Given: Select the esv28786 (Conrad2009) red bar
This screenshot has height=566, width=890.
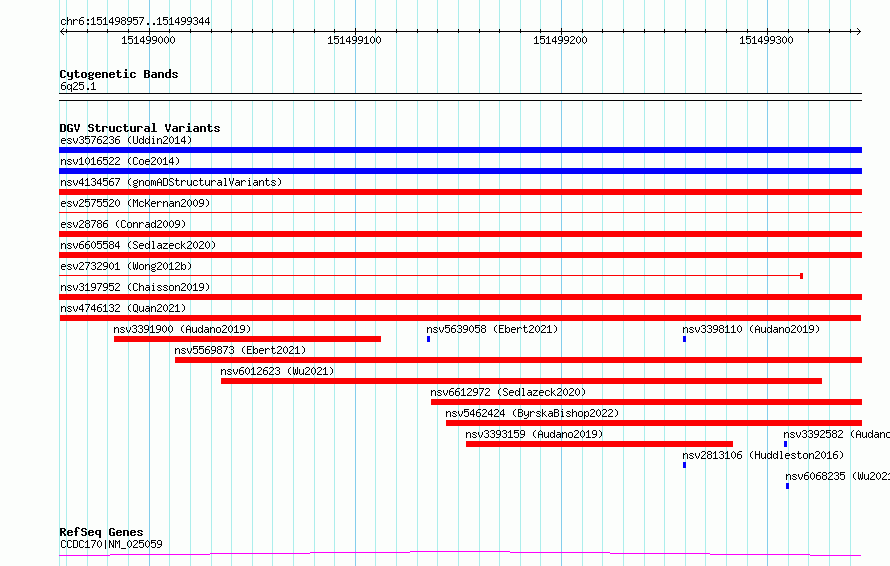Looking at the screenshot, I should coord(460,234).
